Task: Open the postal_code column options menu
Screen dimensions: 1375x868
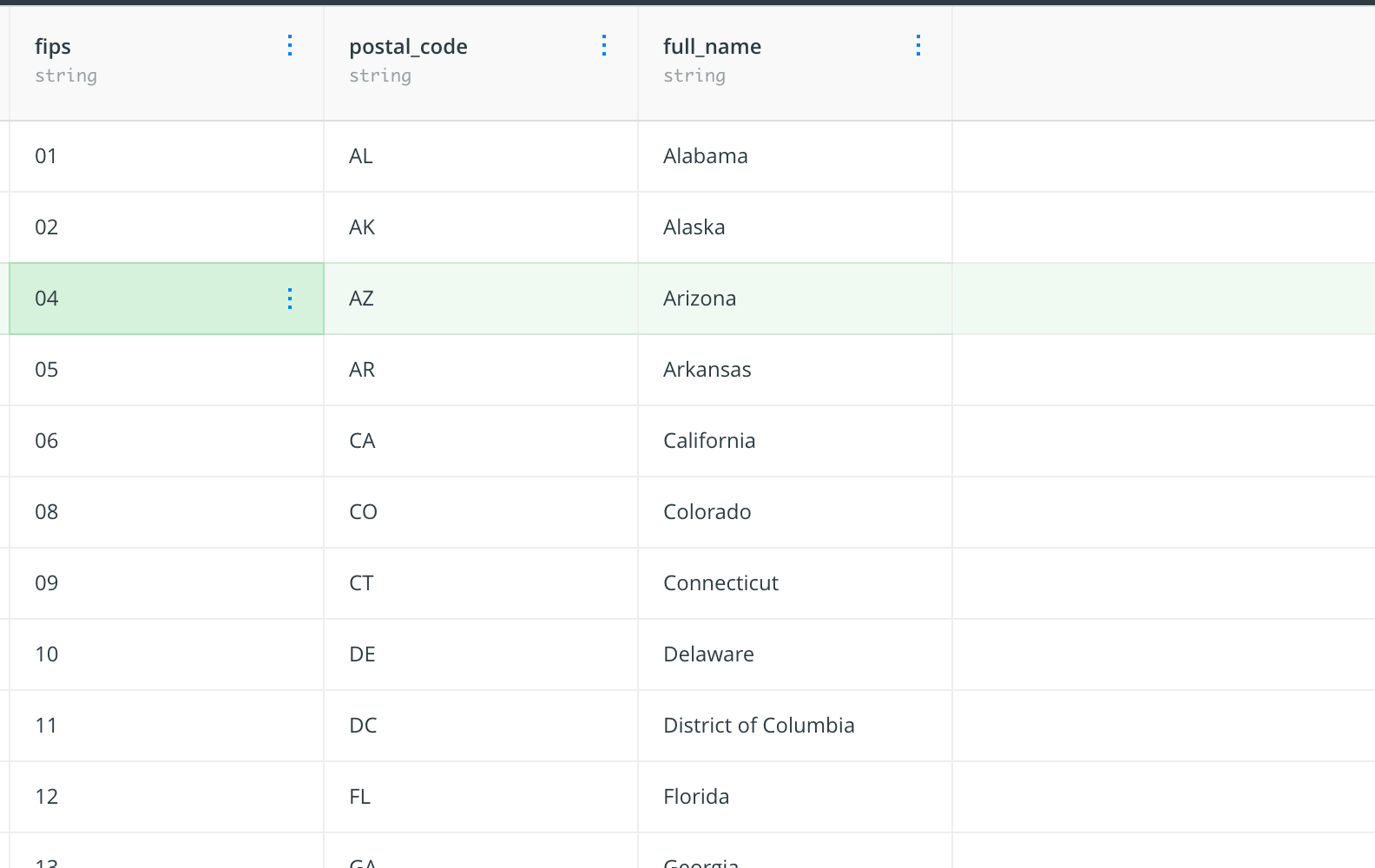Action: pos(604,46)
